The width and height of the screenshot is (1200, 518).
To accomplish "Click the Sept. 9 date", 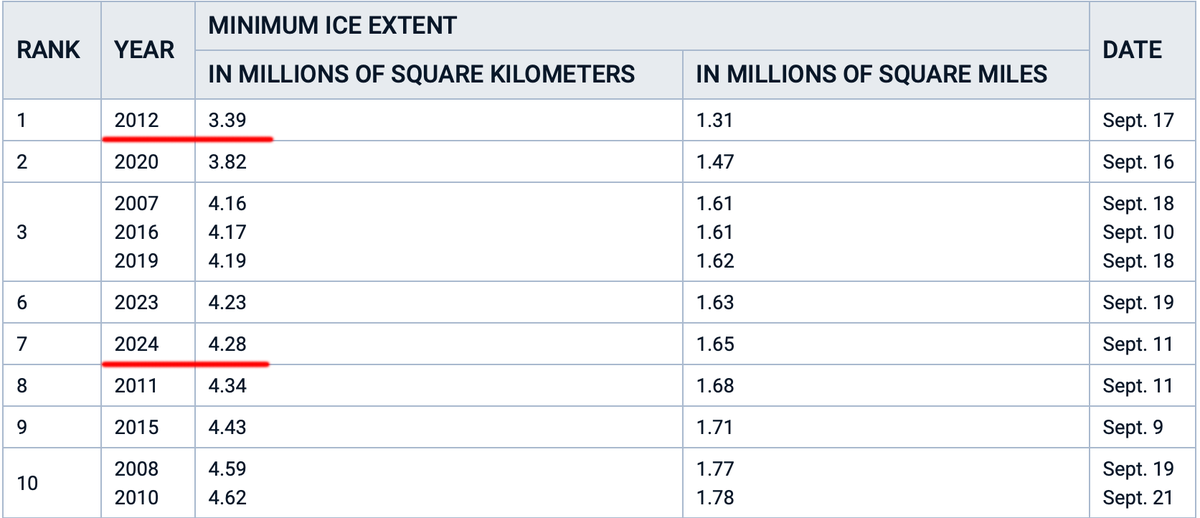I will point(1133,427).
